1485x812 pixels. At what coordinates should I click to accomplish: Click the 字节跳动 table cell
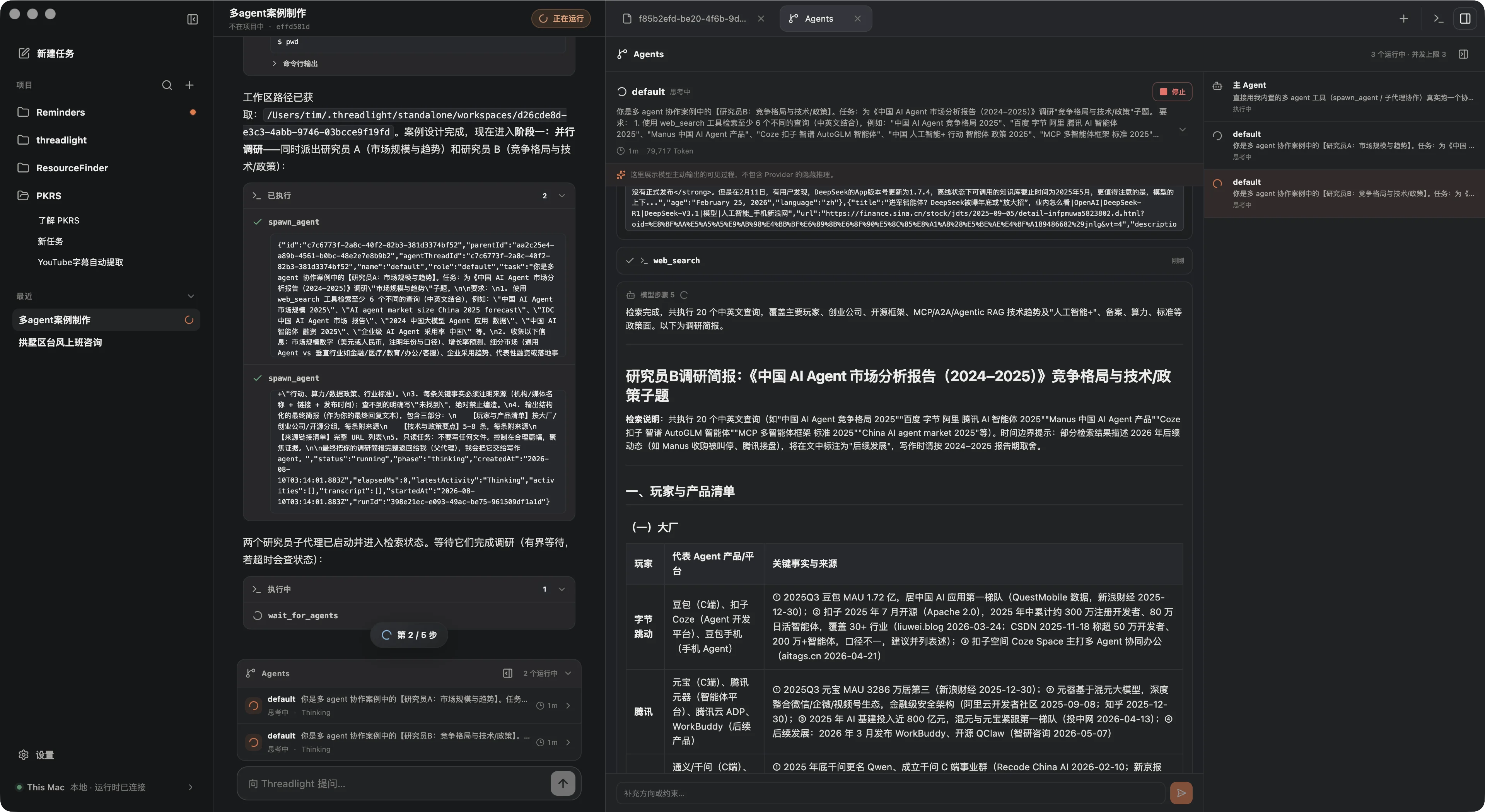[x=645, y=626]
